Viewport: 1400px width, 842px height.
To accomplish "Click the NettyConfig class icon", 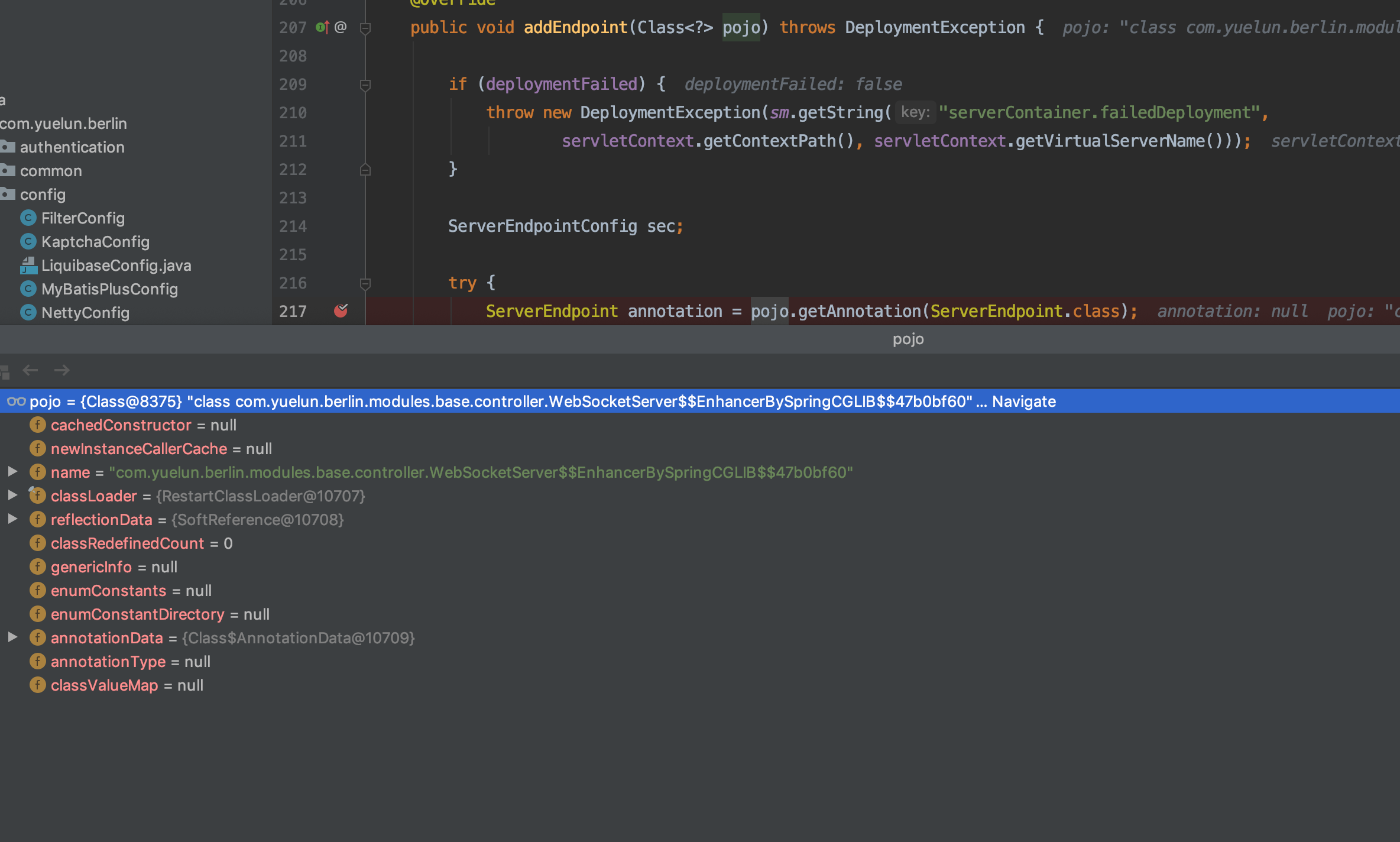I will pos(28,312).
